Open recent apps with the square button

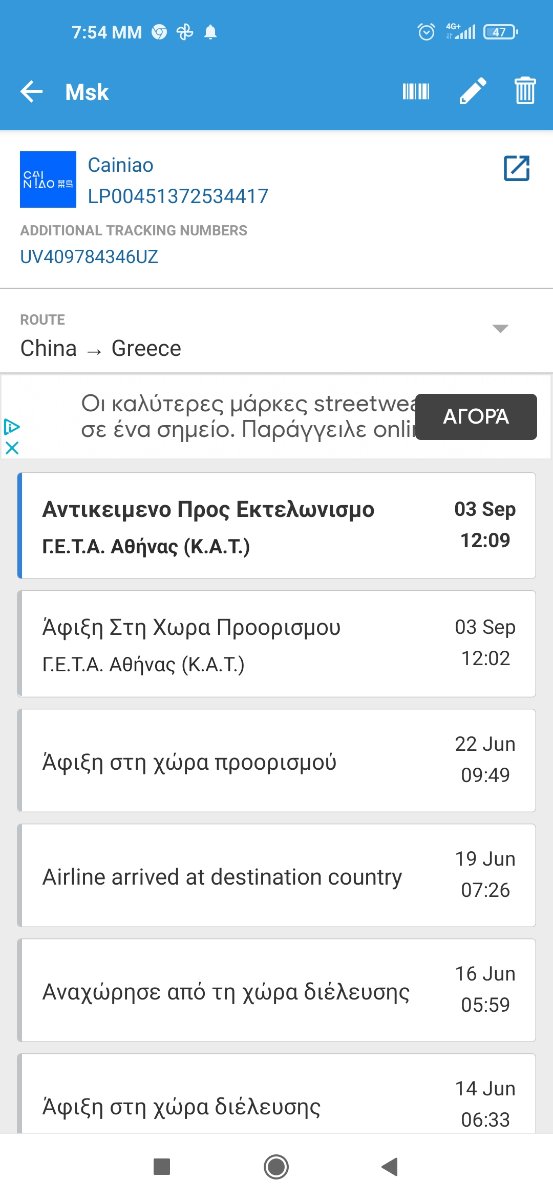click(x=162, y=1166)
